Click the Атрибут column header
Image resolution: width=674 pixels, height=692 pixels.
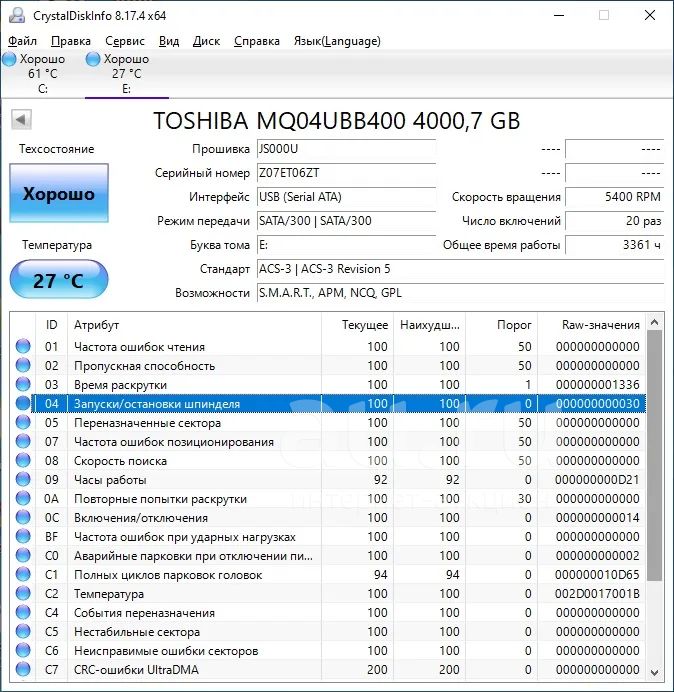194,325
